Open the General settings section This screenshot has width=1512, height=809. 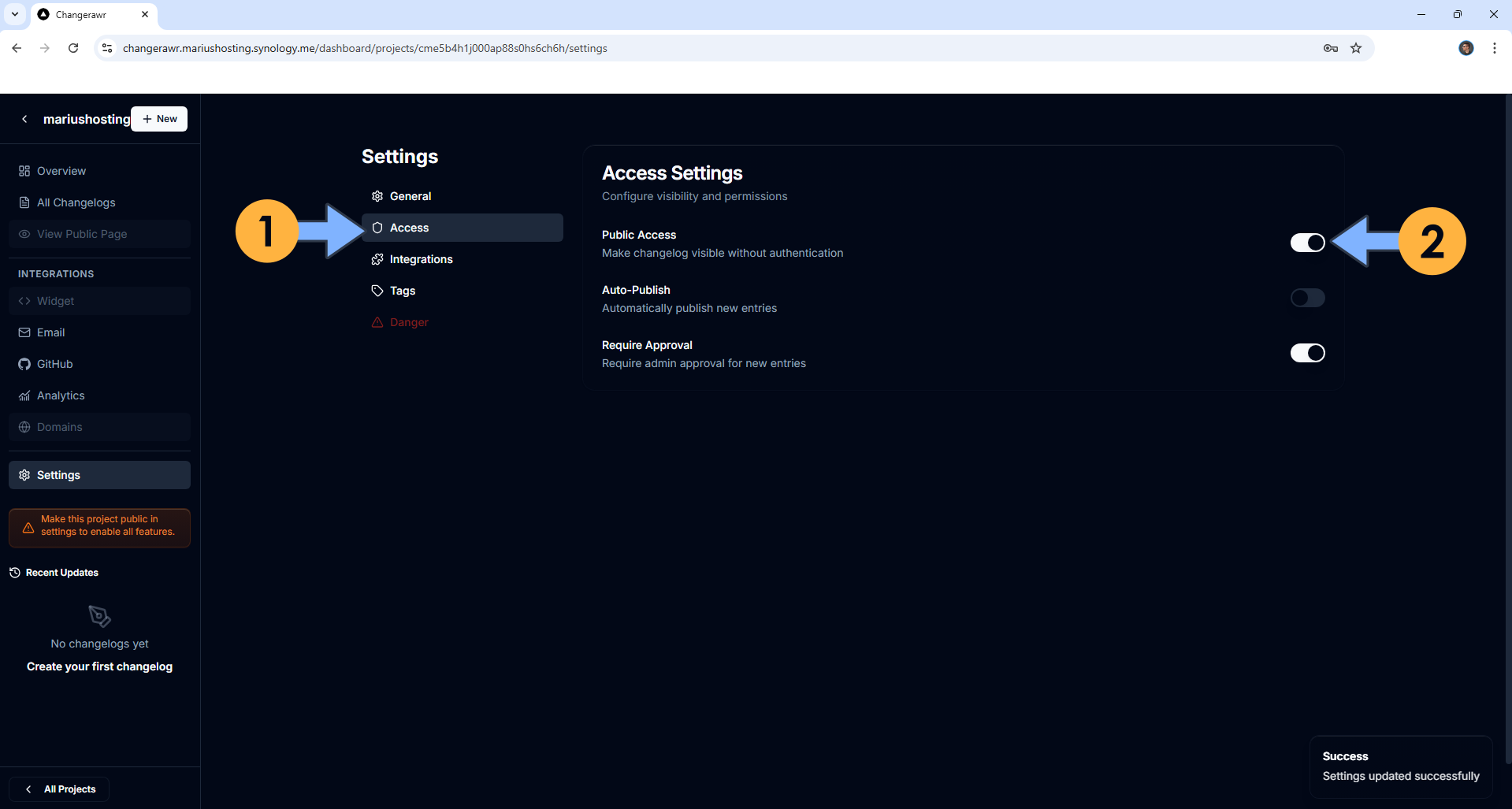(x=462, y=196)
